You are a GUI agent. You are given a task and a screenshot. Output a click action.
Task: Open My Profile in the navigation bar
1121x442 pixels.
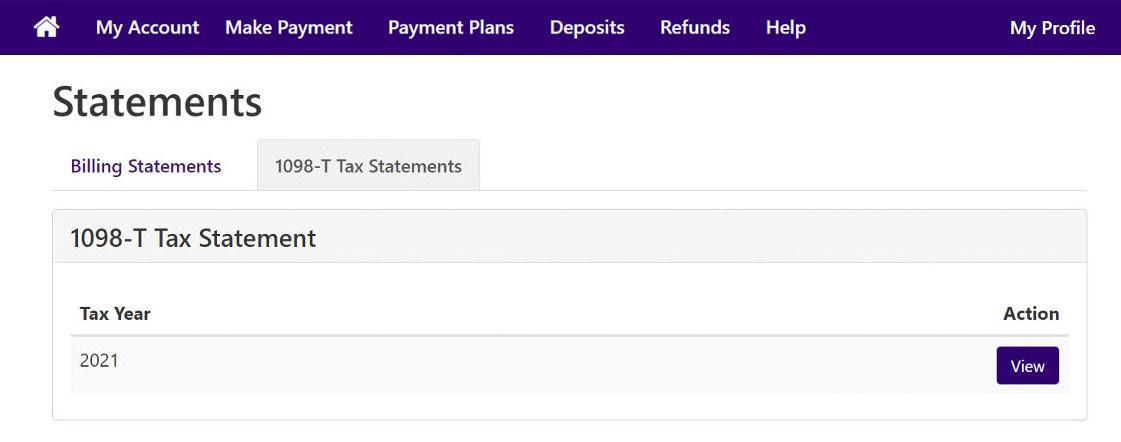click(1052, 27)
